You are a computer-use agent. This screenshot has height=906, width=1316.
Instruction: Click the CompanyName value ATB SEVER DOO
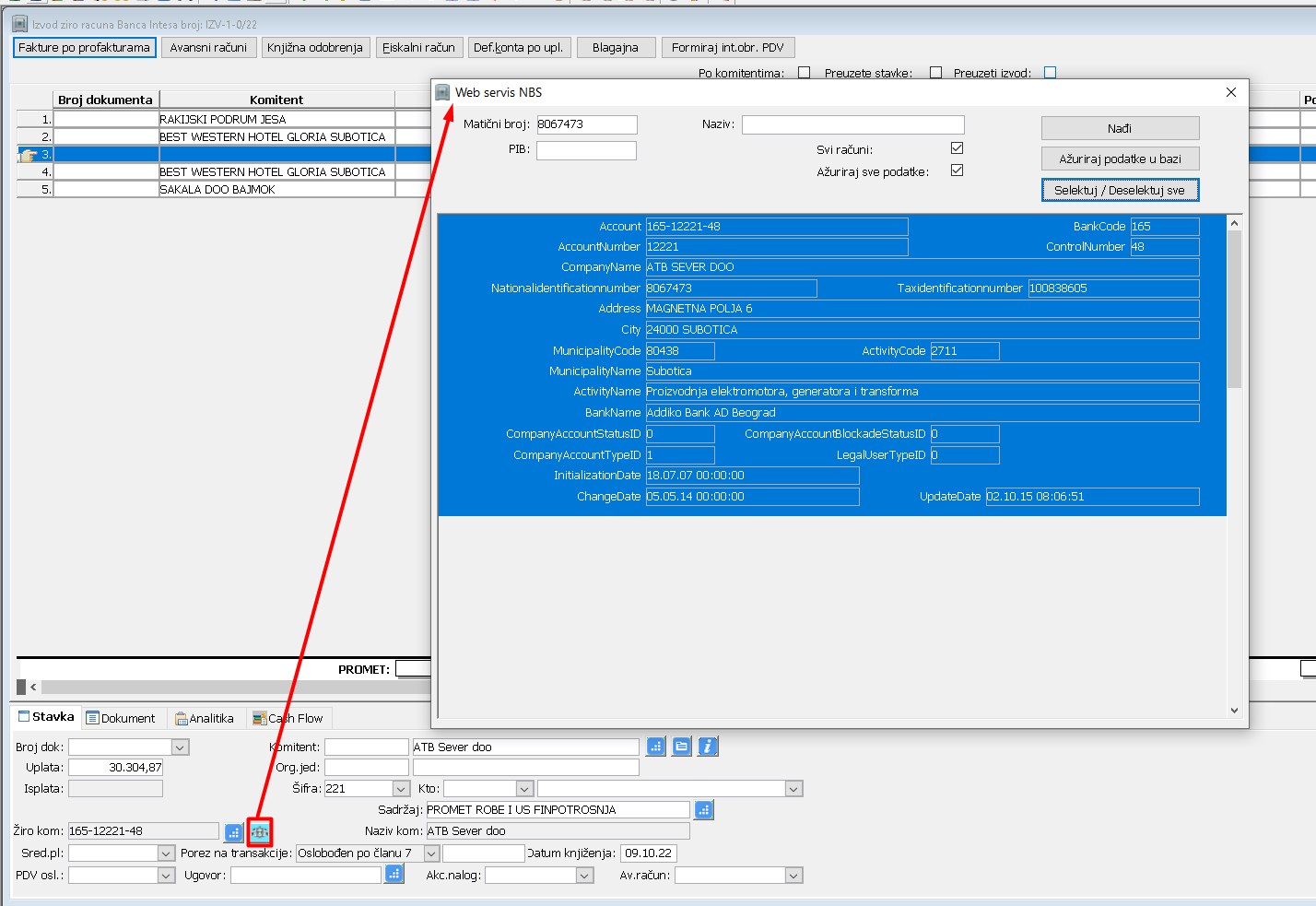(922, 267)
